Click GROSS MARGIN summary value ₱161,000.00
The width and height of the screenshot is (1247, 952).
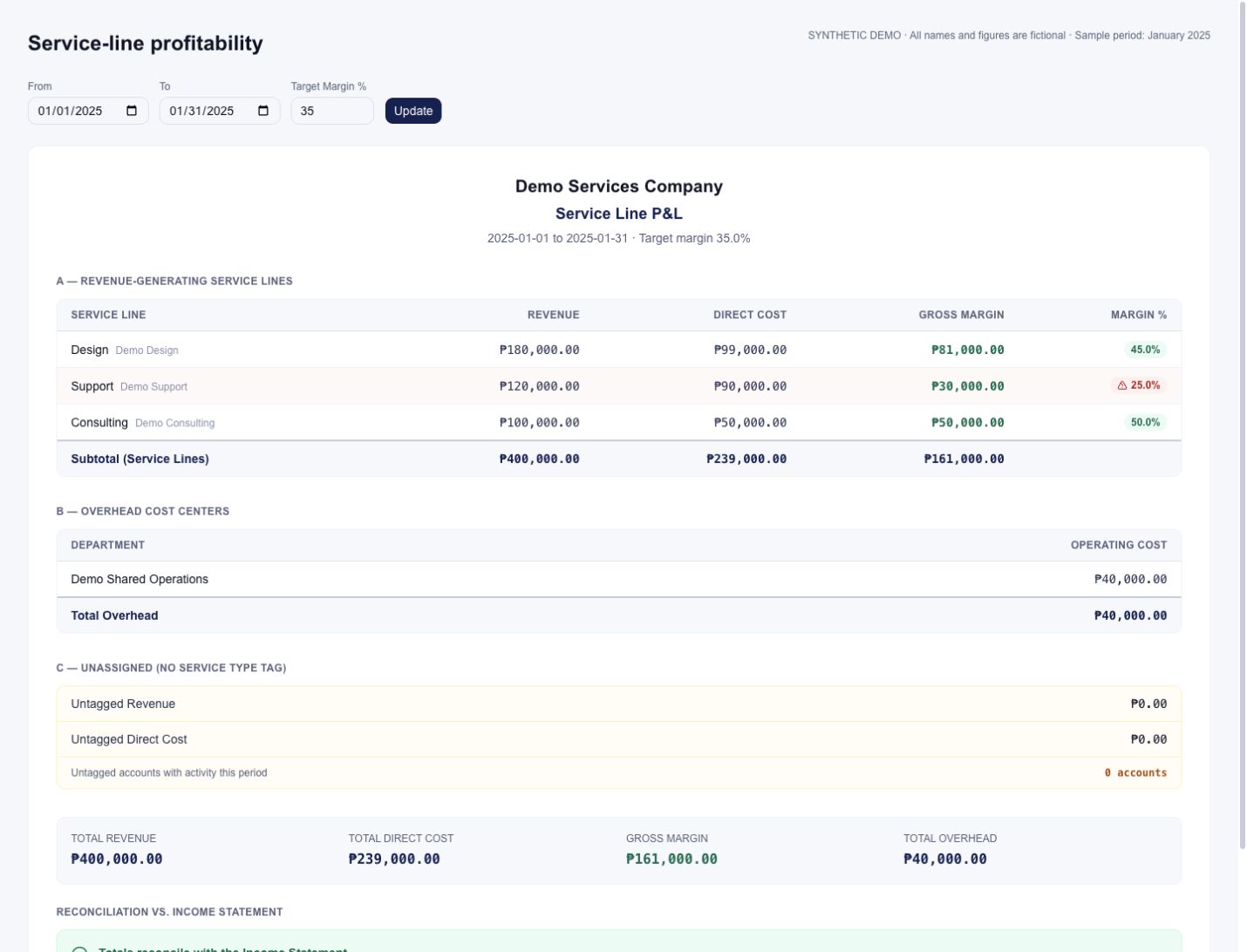pyautogui.click(x=671, y=859)
